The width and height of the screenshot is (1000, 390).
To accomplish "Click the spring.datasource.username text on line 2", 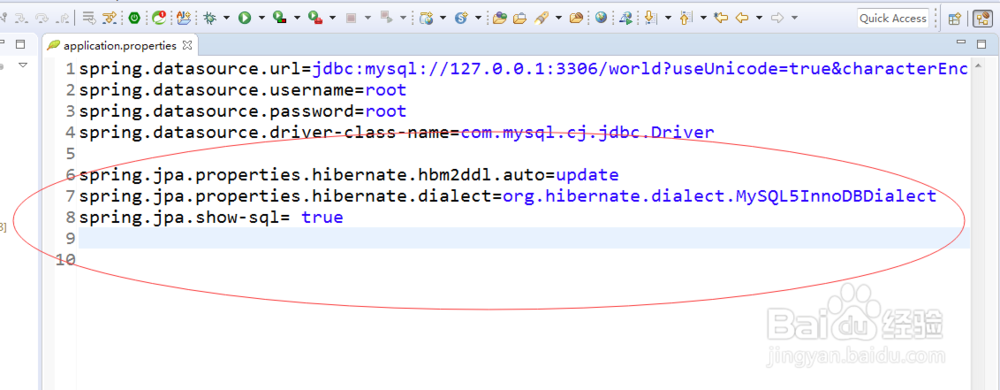I will (217, 90).
